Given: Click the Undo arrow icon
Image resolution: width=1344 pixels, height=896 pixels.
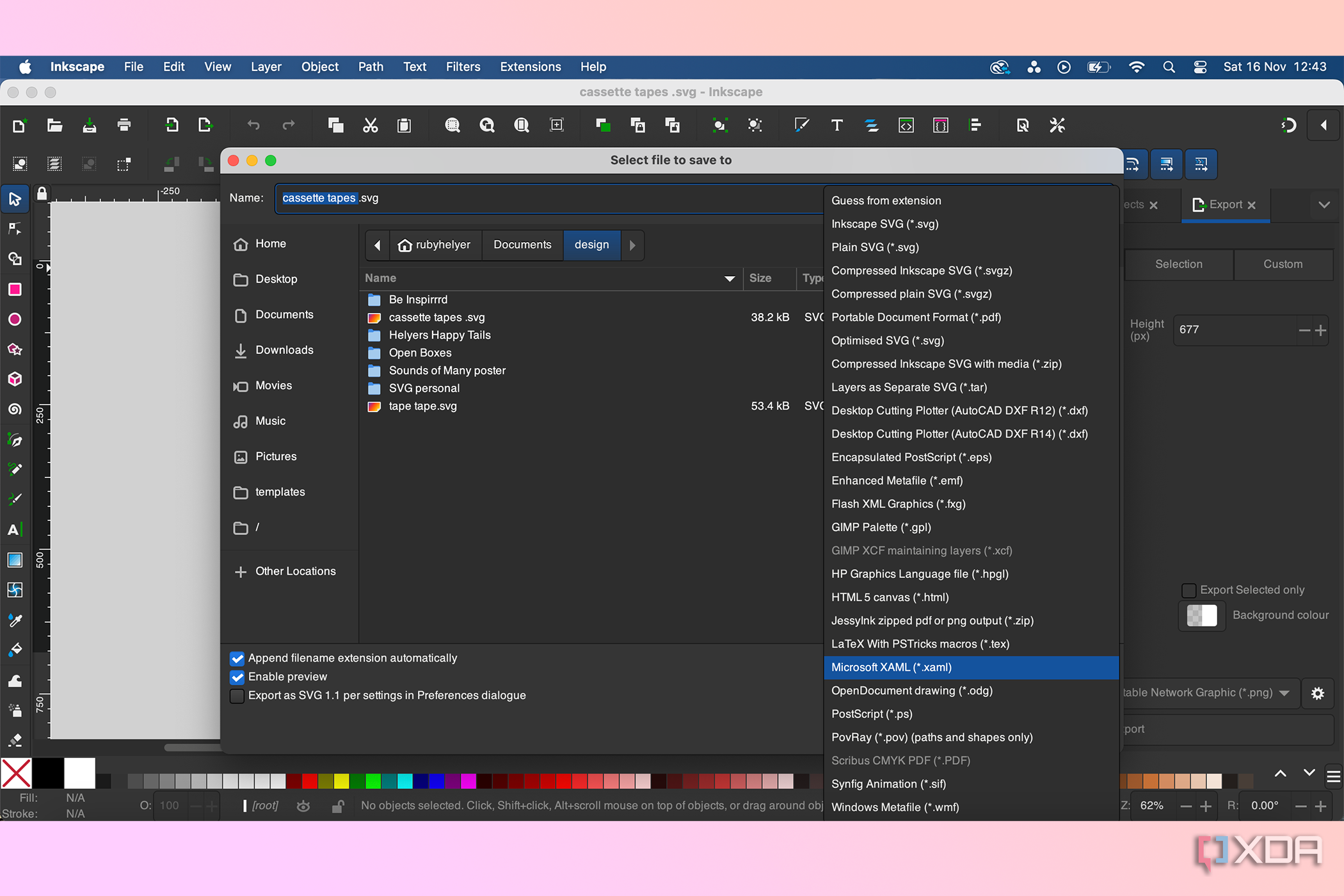Looking at the screenshot, I should [253, 125].
